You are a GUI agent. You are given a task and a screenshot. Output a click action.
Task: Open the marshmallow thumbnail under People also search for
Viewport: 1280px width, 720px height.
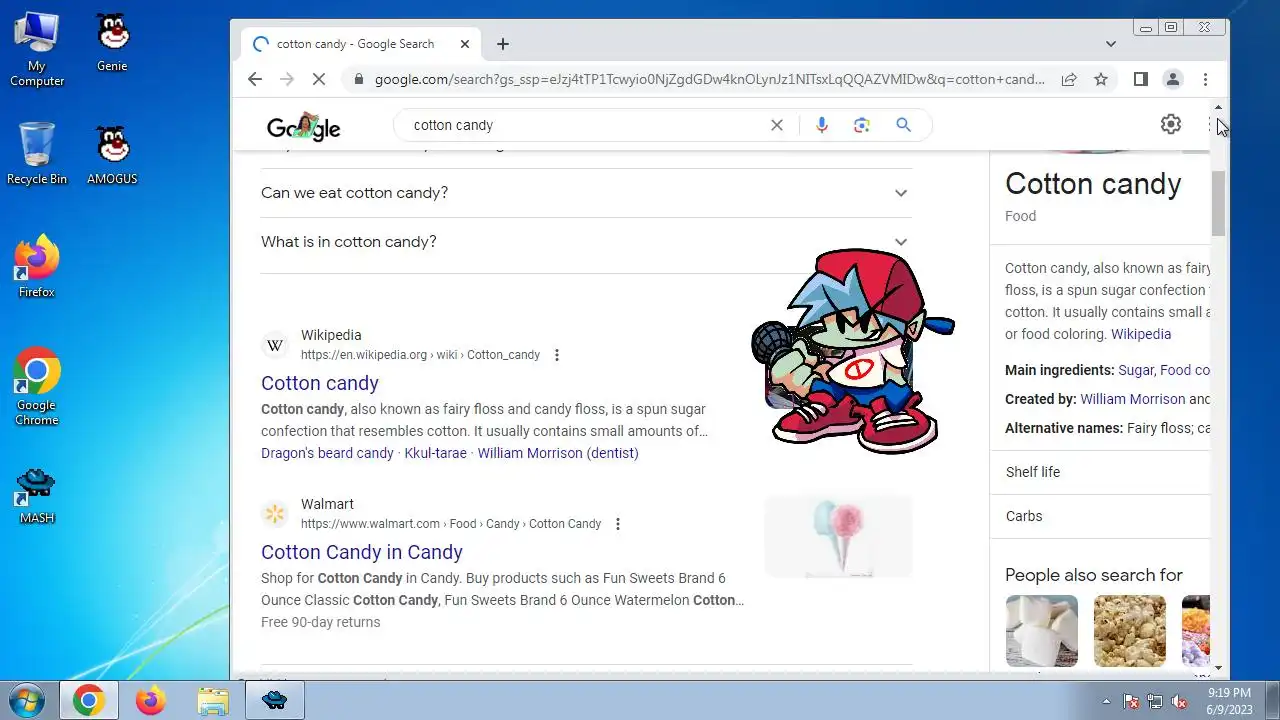pyautogui.click(x=1042, y=631)
